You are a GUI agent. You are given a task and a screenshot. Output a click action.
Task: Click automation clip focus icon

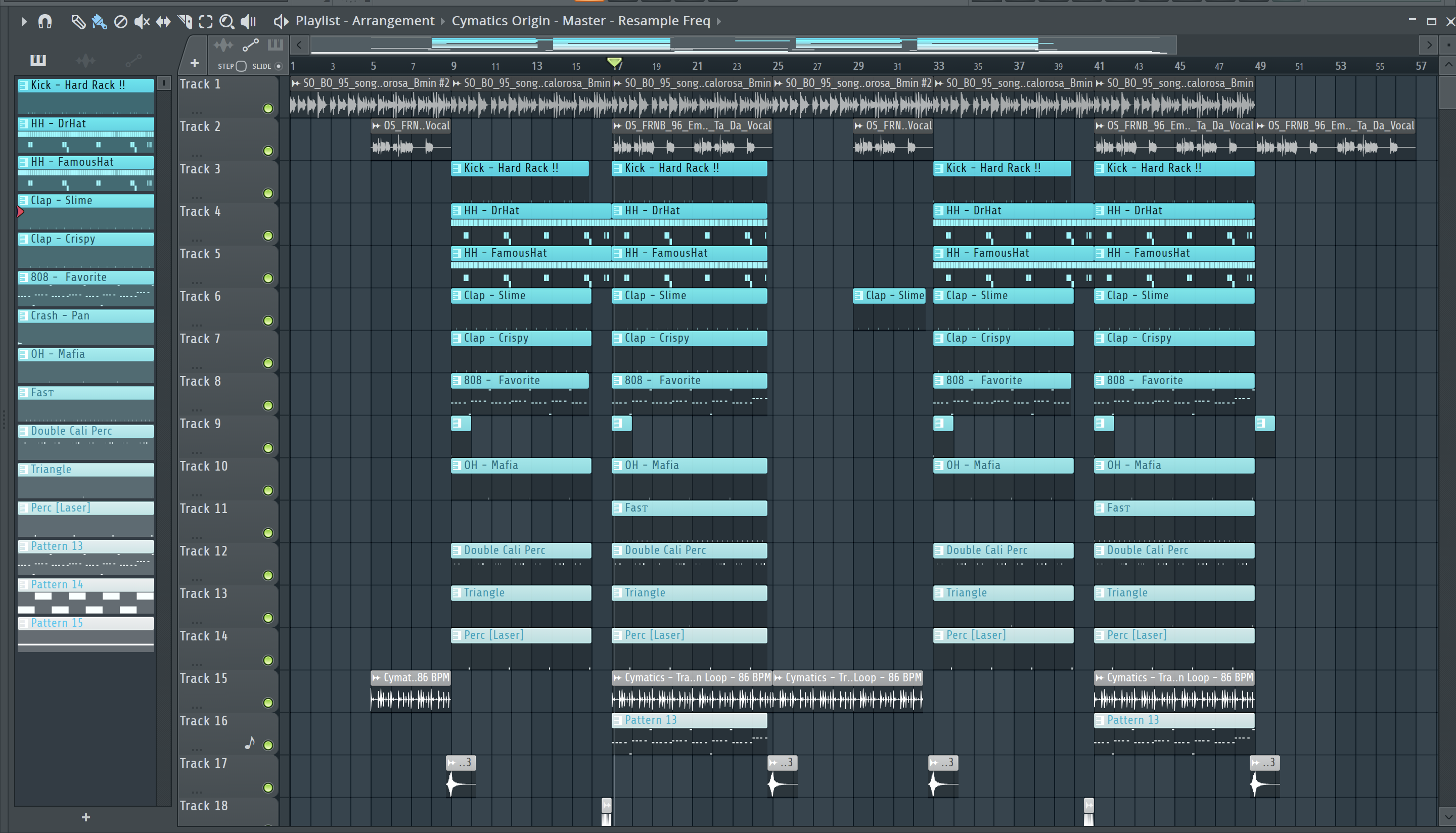pos(250,44)
